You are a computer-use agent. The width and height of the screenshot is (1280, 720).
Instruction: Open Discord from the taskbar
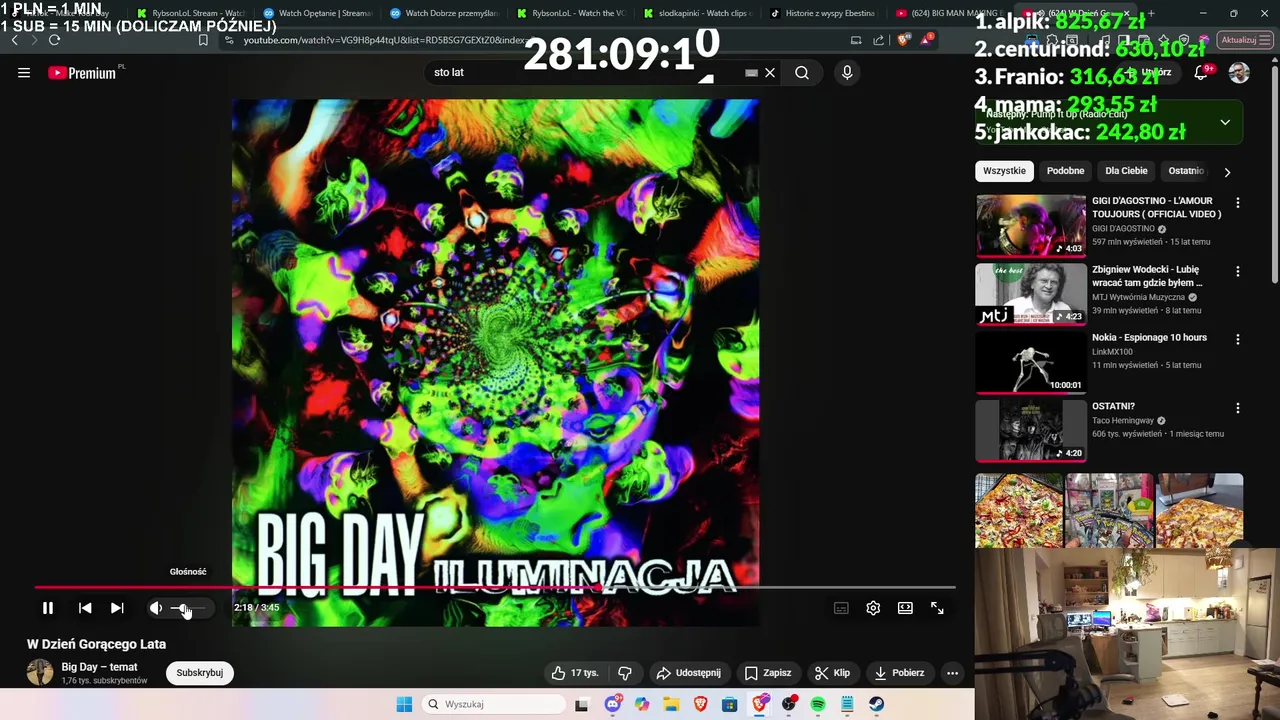point(613,704)
